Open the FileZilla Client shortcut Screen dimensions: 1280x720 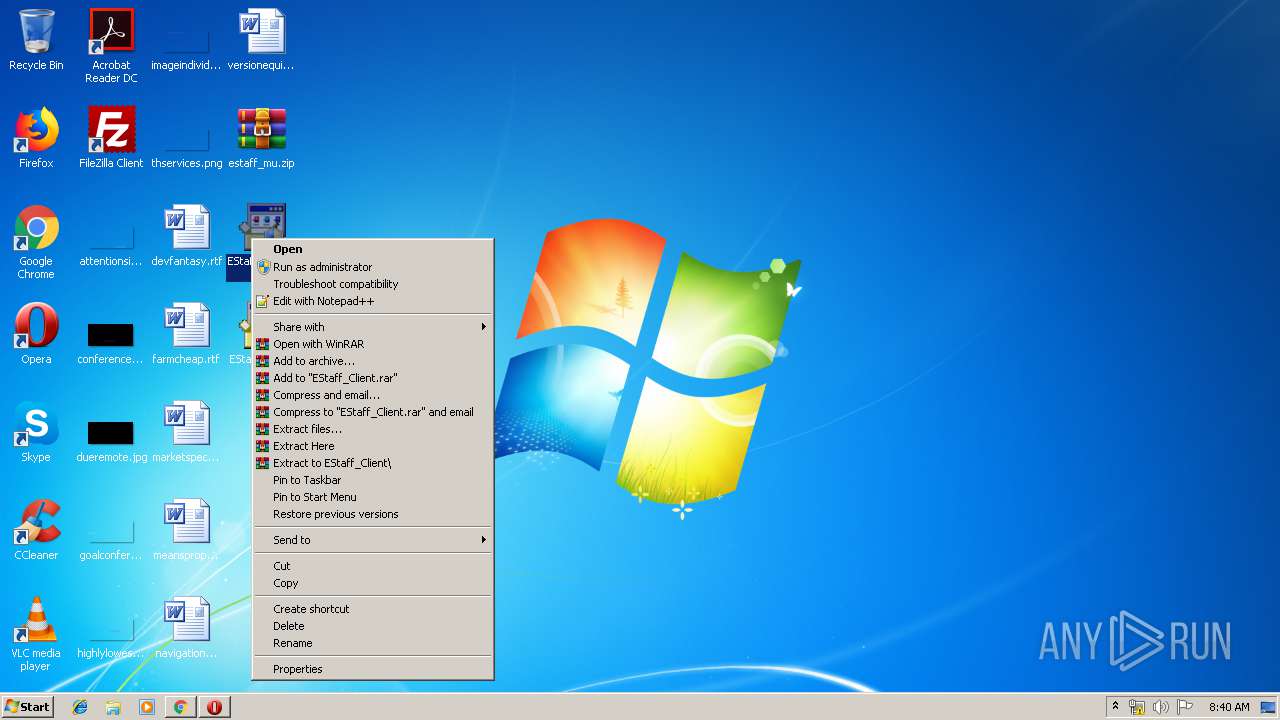pos(111,138)
